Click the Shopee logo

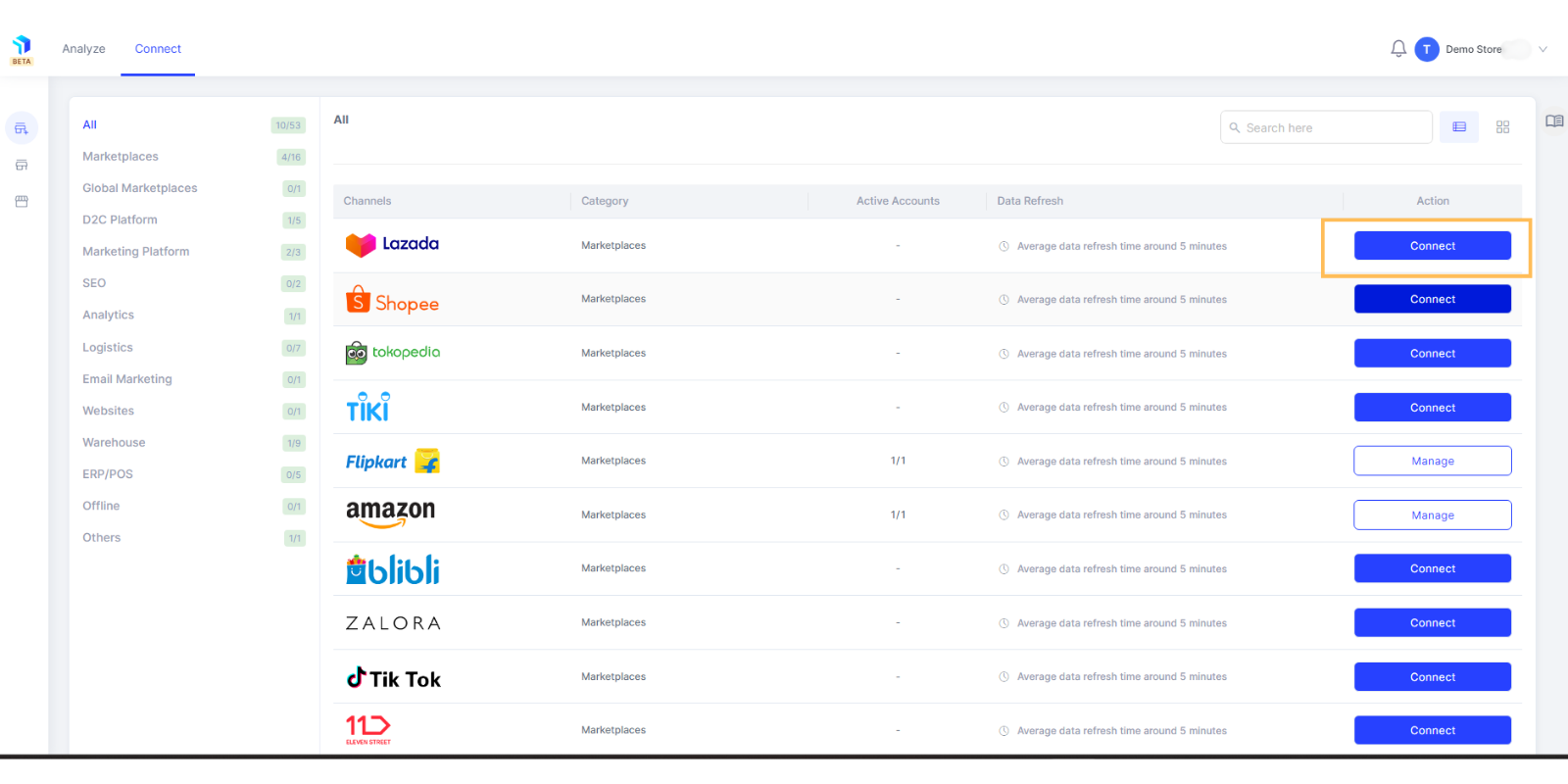tap(392, 300)
